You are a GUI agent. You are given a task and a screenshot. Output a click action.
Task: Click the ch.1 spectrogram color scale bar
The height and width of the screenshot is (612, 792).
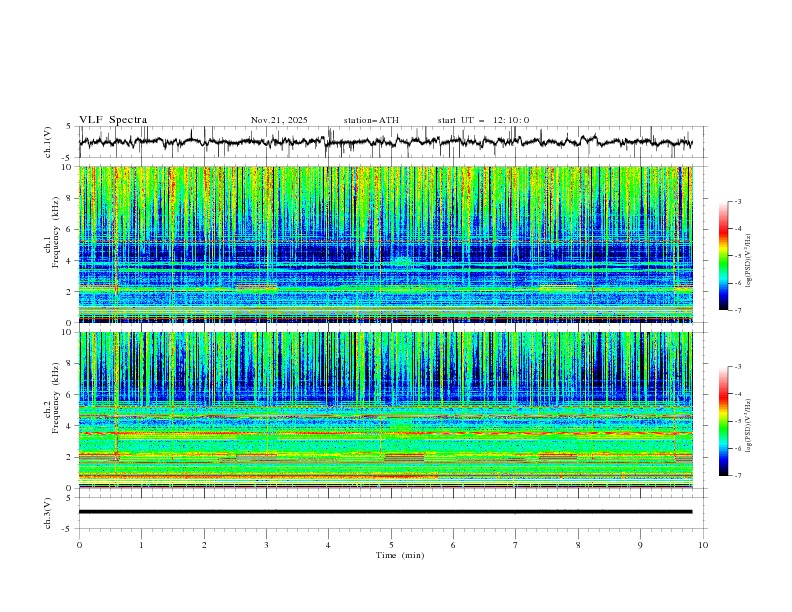pos(723,256)
